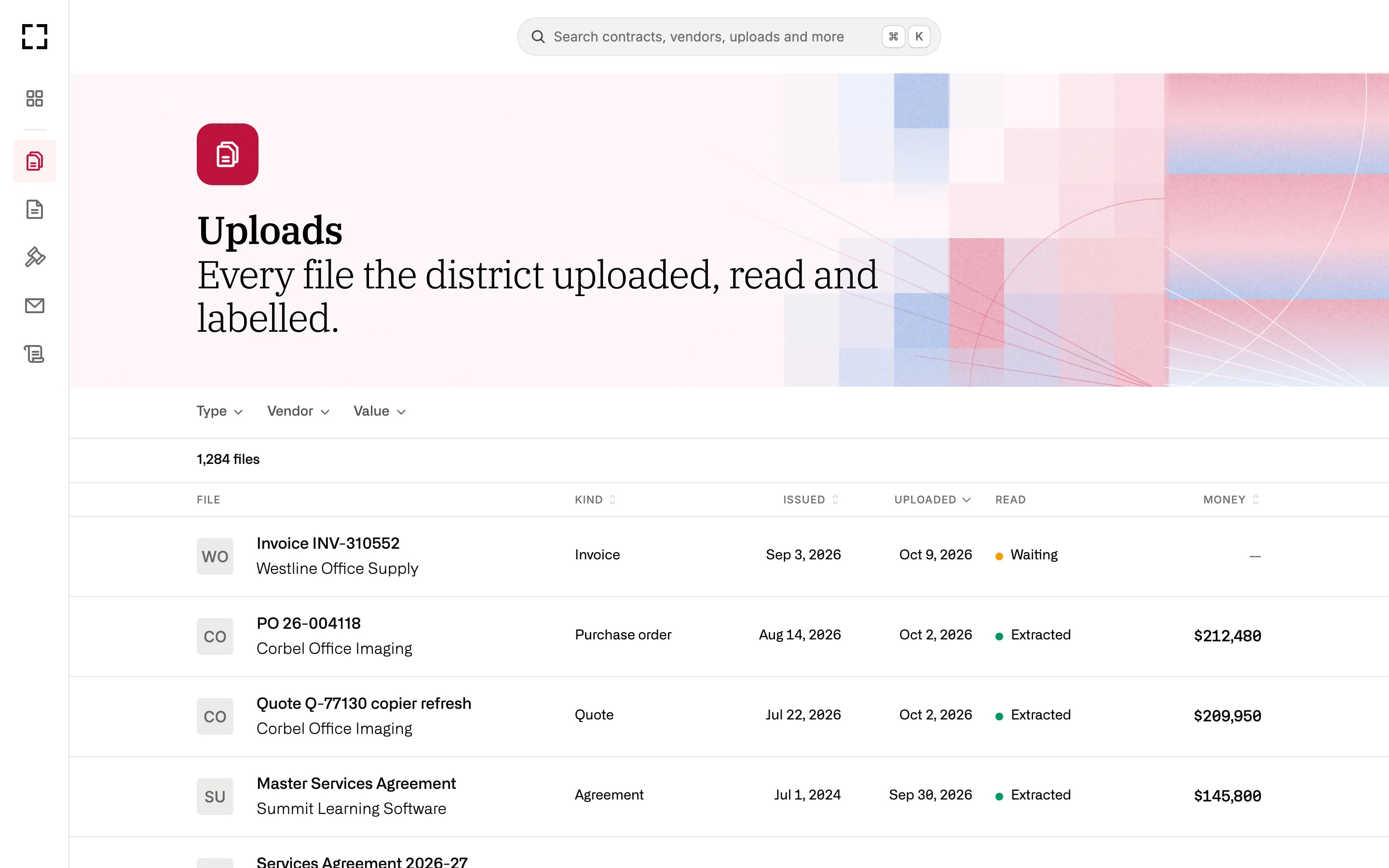1389x868 pixels.
Task: Open the document page icon in sidebar
Action: pos(34,210)
